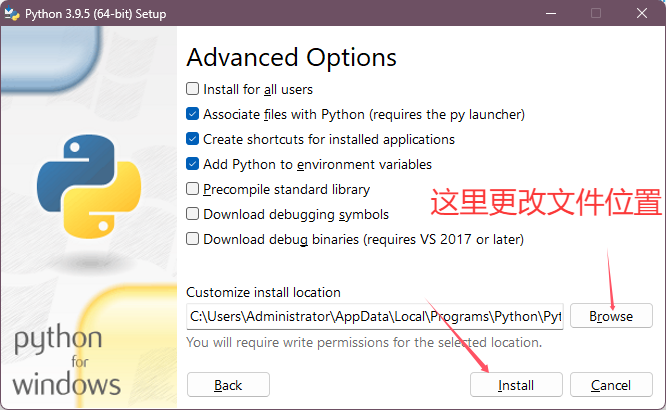
Task: Click the install location path field
Action: (x=375, y=316)
